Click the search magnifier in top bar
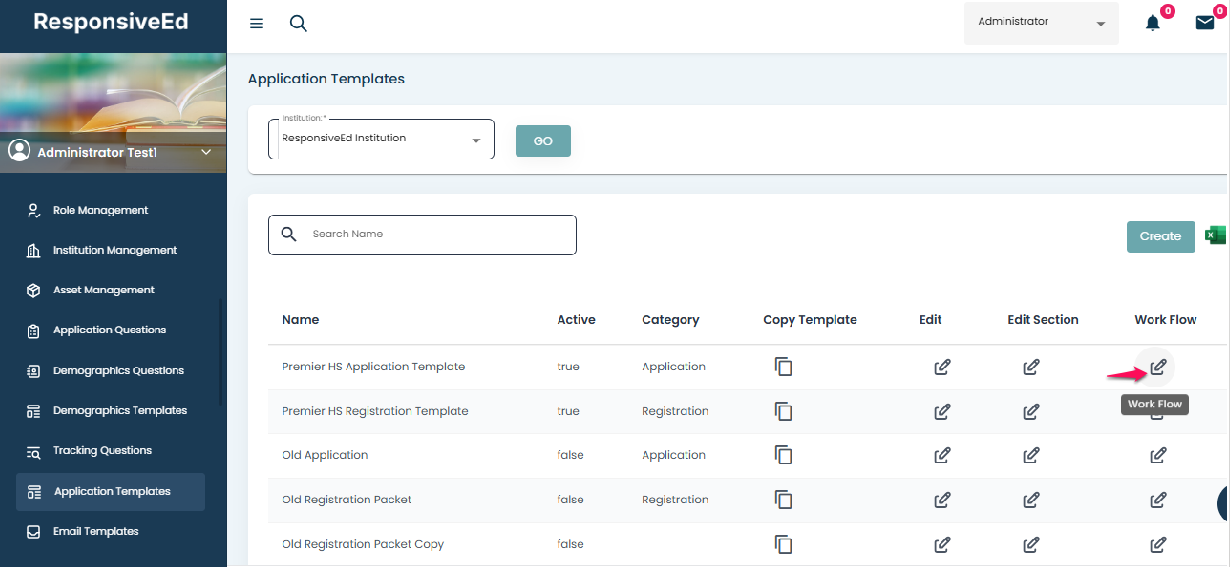 (298, 24)
